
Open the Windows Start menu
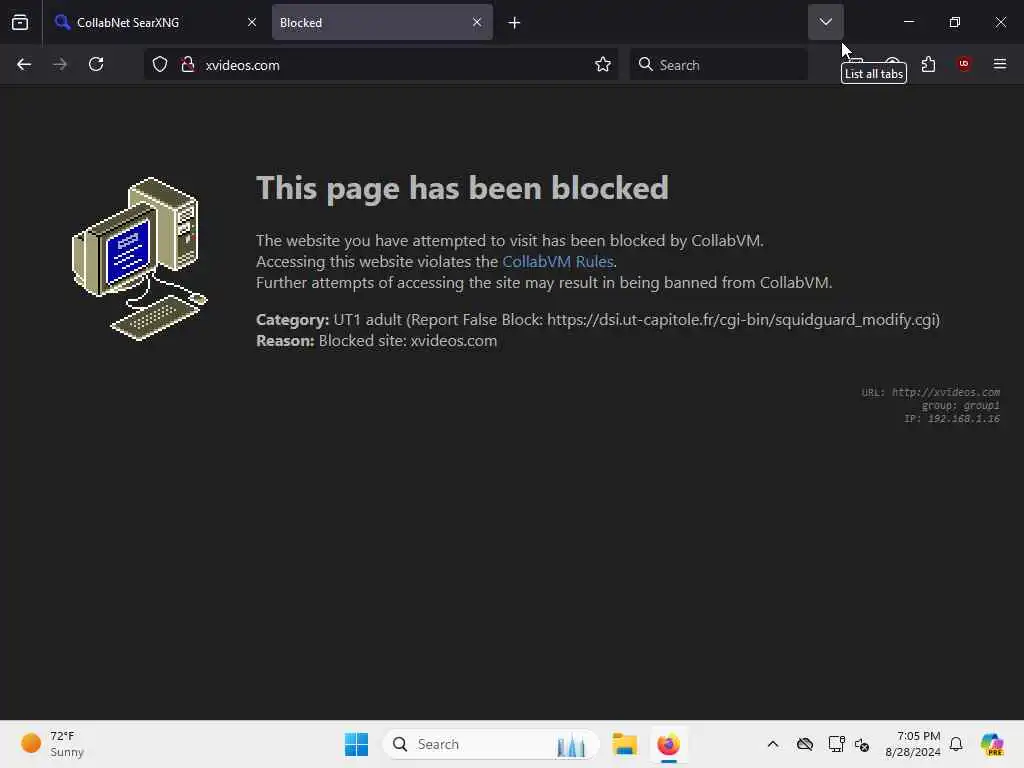coord(356,744)
